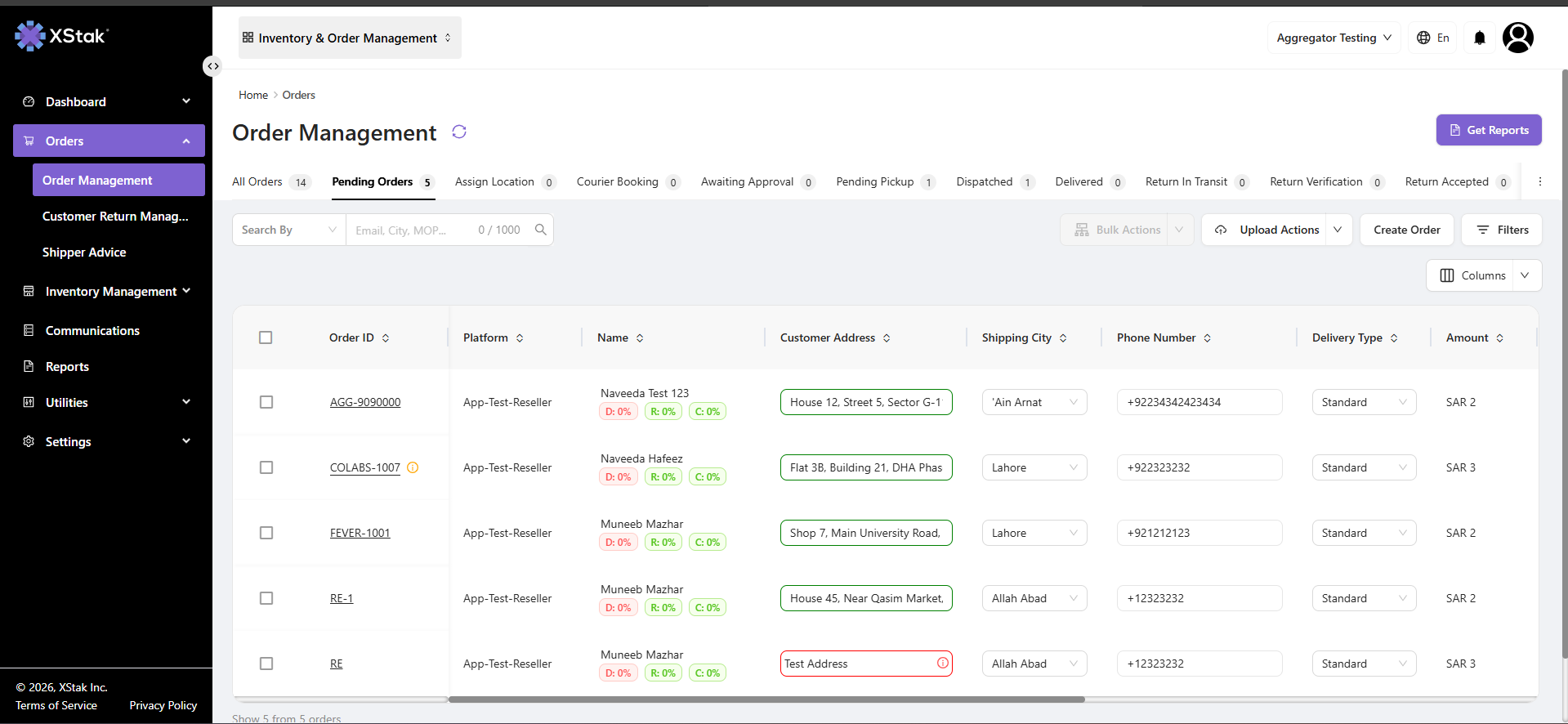Select the language globe En button
Viewport: 1568px width, 724px height.
[1433, 38]
